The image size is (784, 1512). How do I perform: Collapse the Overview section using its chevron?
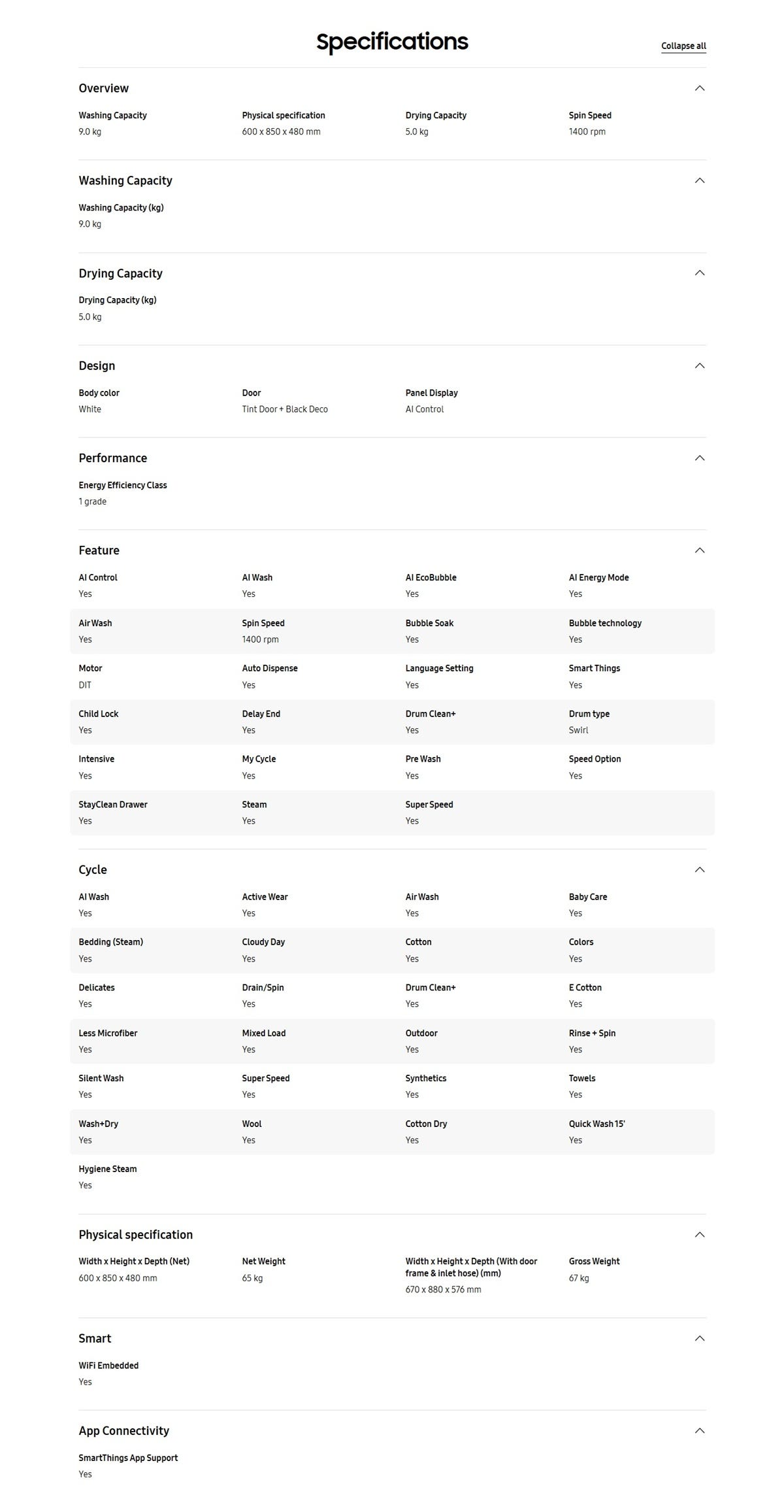click(x=700, y=88)
